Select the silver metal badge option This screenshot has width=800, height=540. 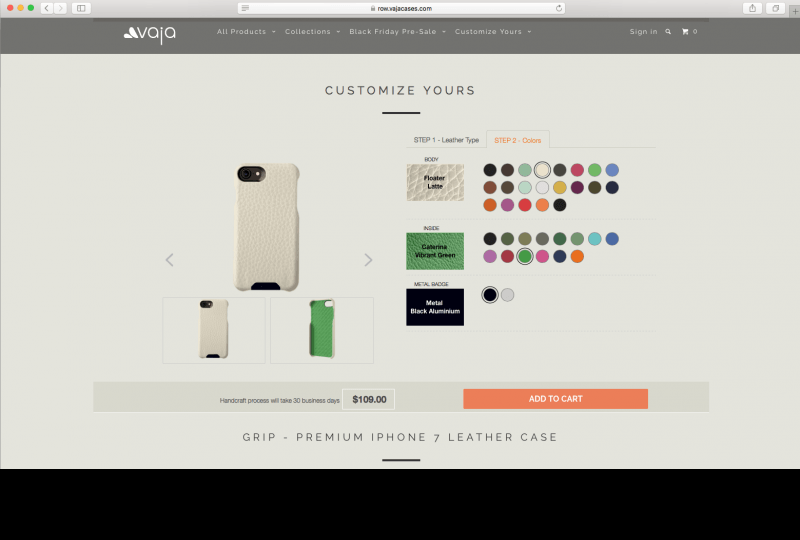click(x=507, y=294)
